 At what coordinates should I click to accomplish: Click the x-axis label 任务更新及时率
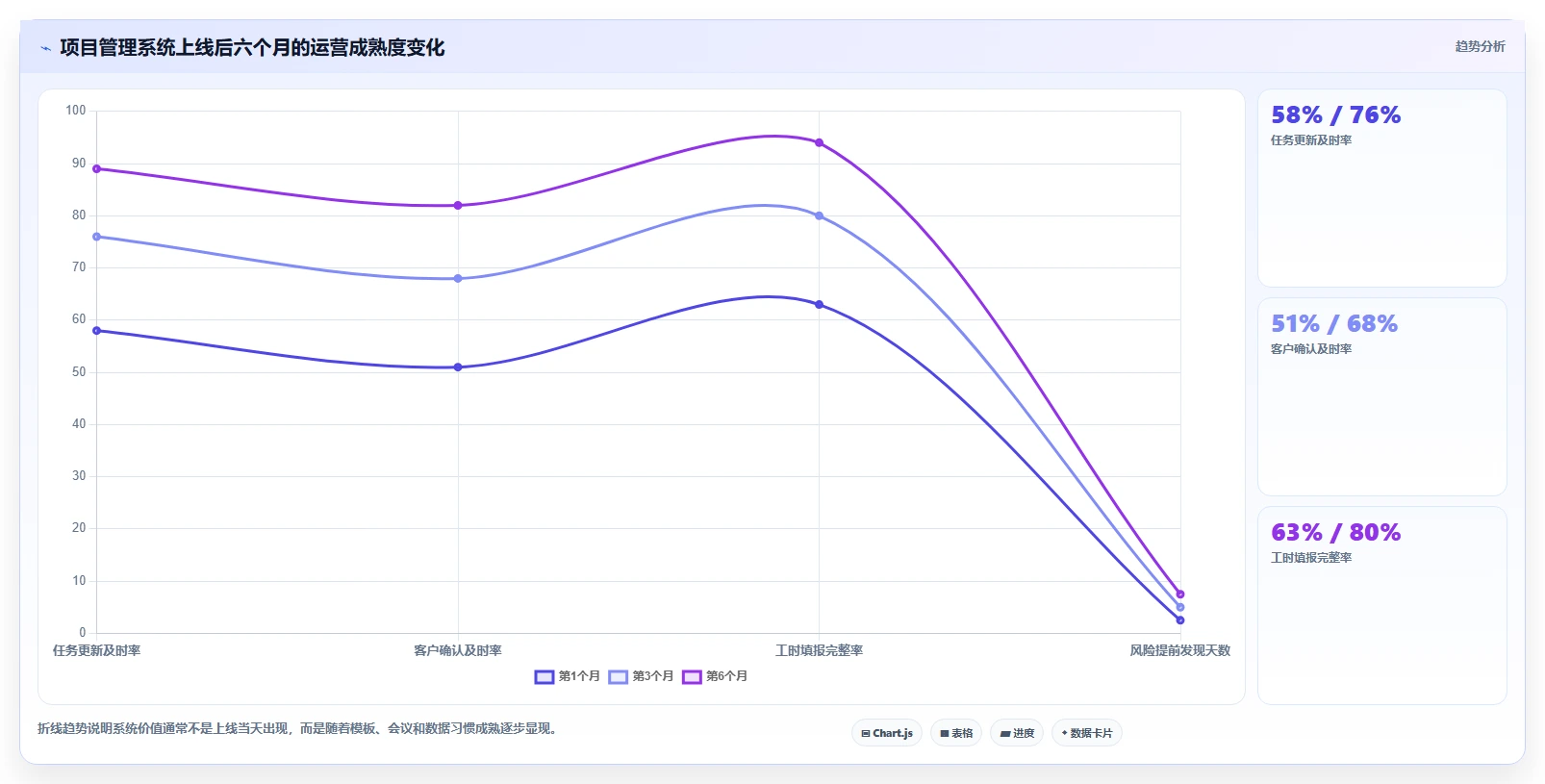pos(96,651)
